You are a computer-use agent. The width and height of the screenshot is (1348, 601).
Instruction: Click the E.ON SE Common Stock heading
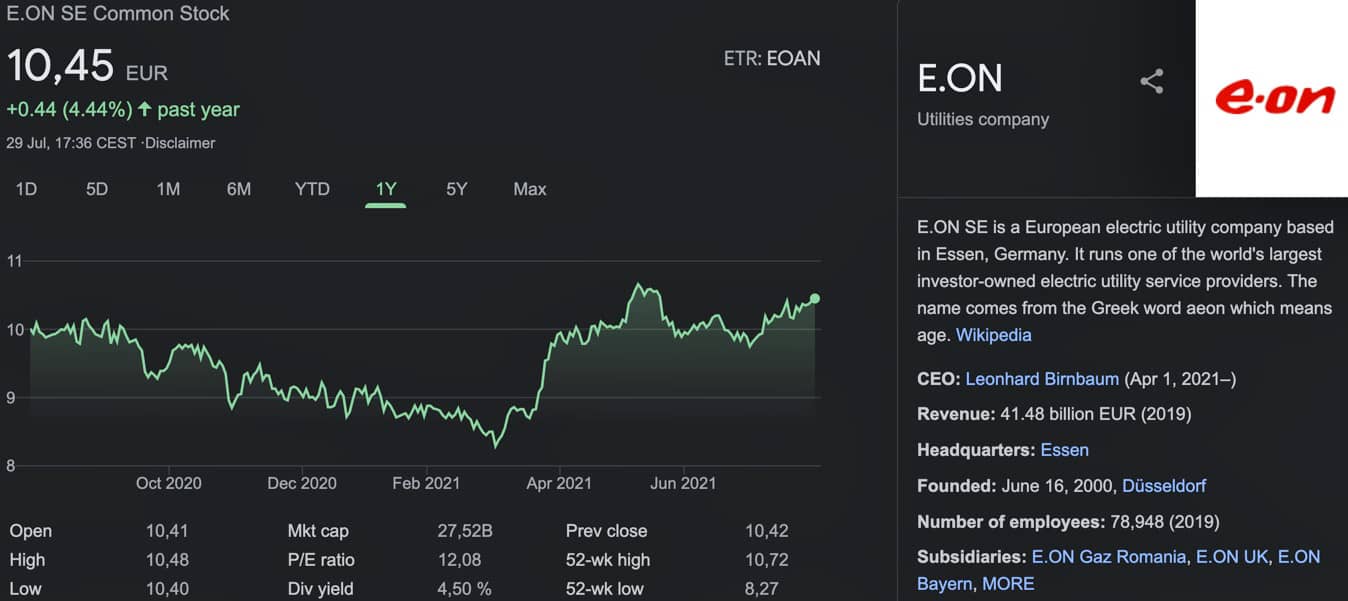point(118,14)
